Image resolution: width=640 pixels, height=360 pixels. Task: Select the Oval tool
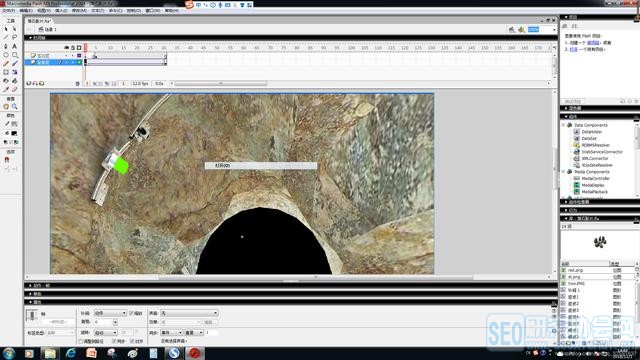[6, 55]
